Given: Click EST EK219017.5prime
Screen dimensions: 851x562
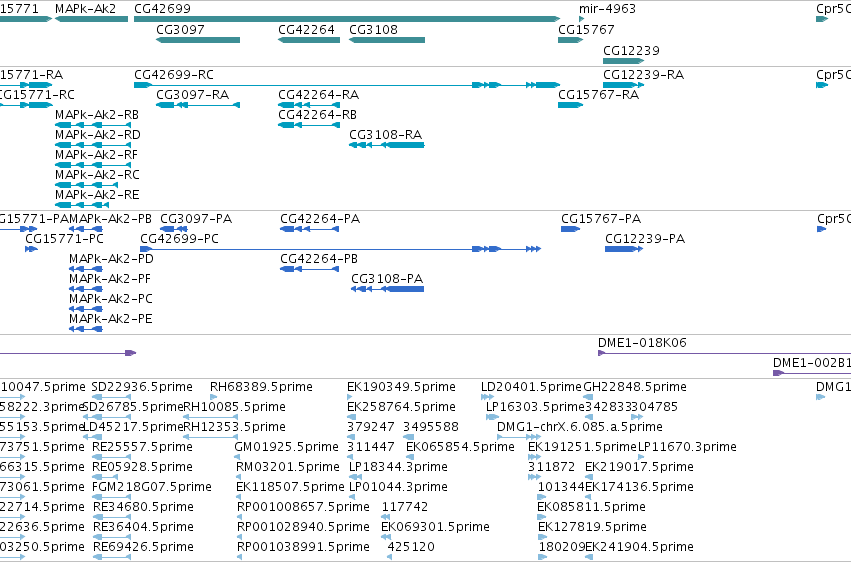Looking at the screenshot, I should pyautogui.click(x=589, y=477).
